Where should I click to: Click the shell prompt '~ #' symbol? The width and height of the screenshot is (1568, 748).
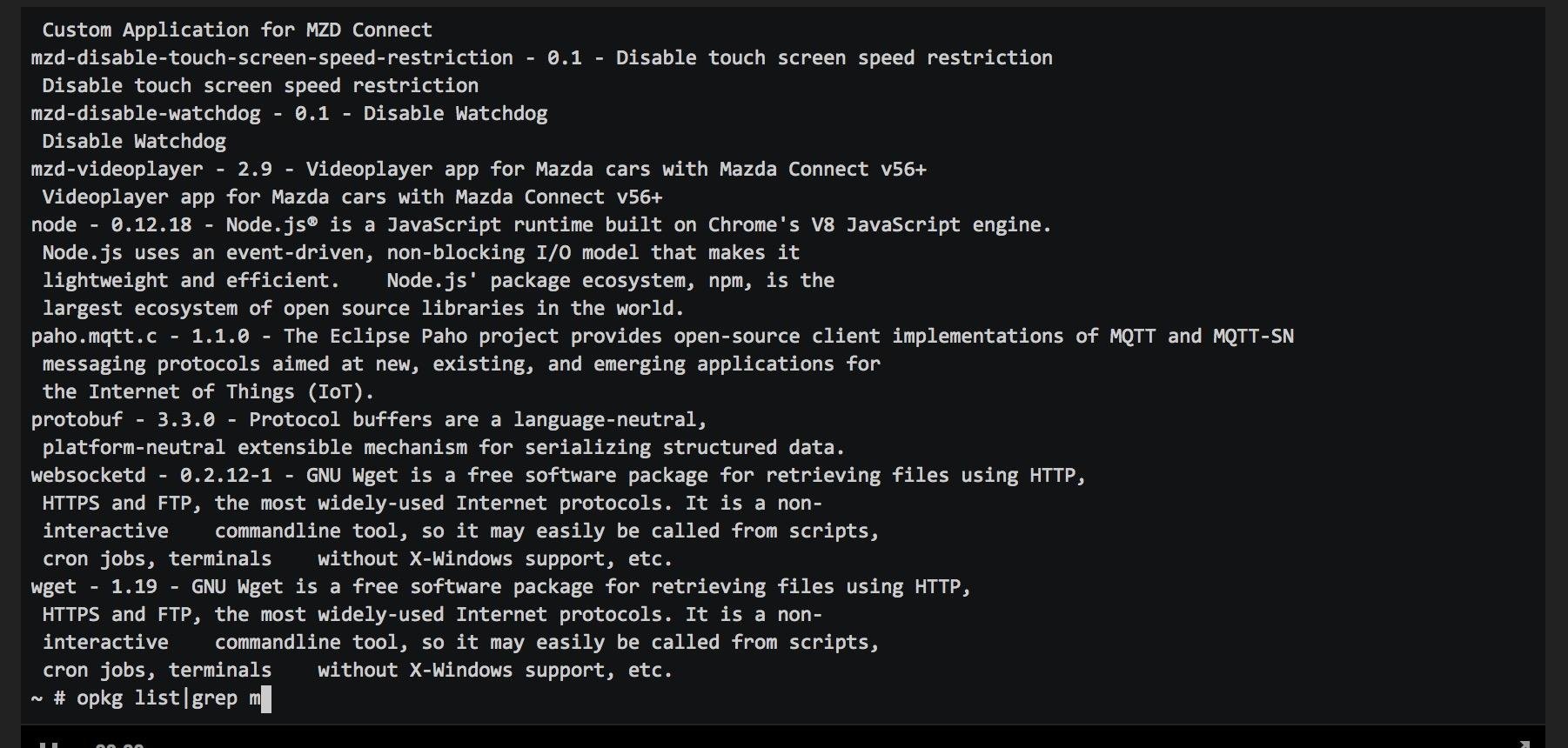pyautogui.click(x=49, y=698)
